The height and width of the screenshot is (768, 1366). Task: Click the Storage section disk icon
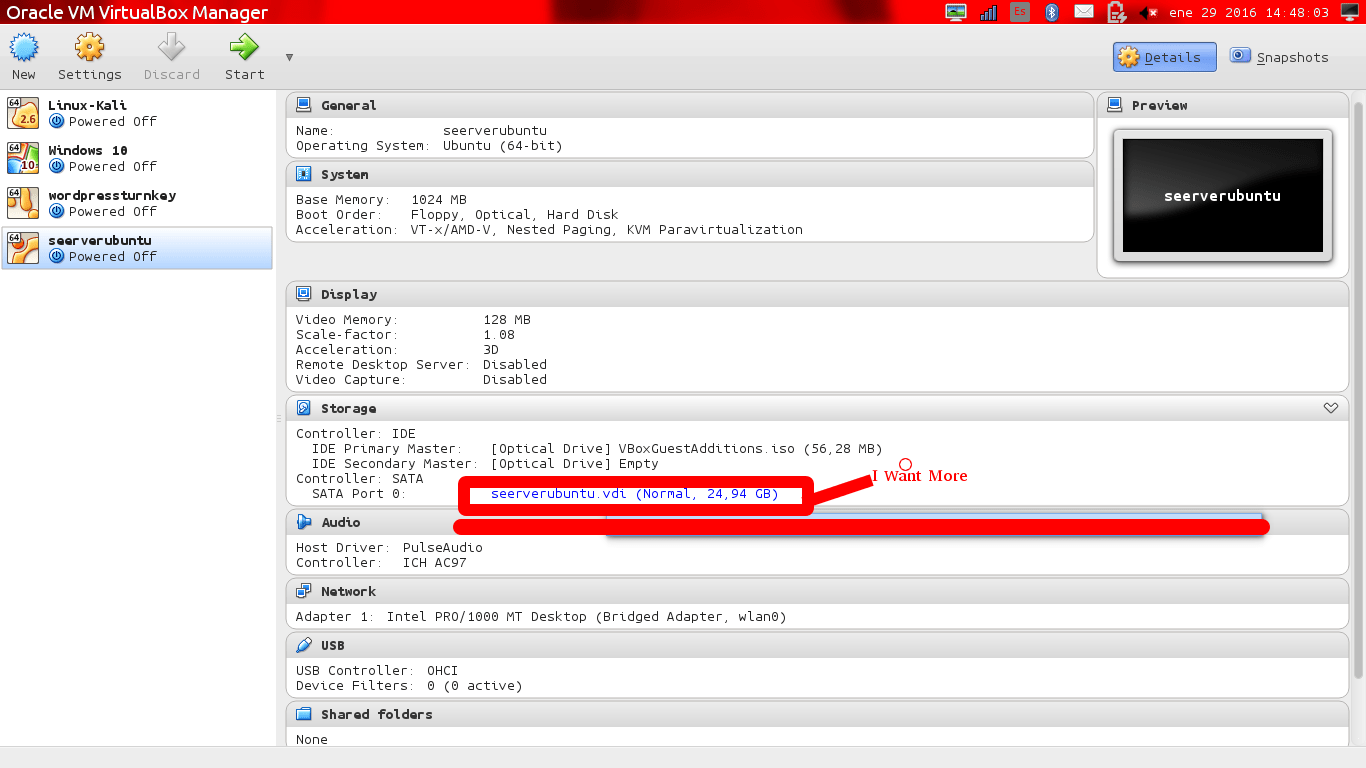[x=303, y=407]
